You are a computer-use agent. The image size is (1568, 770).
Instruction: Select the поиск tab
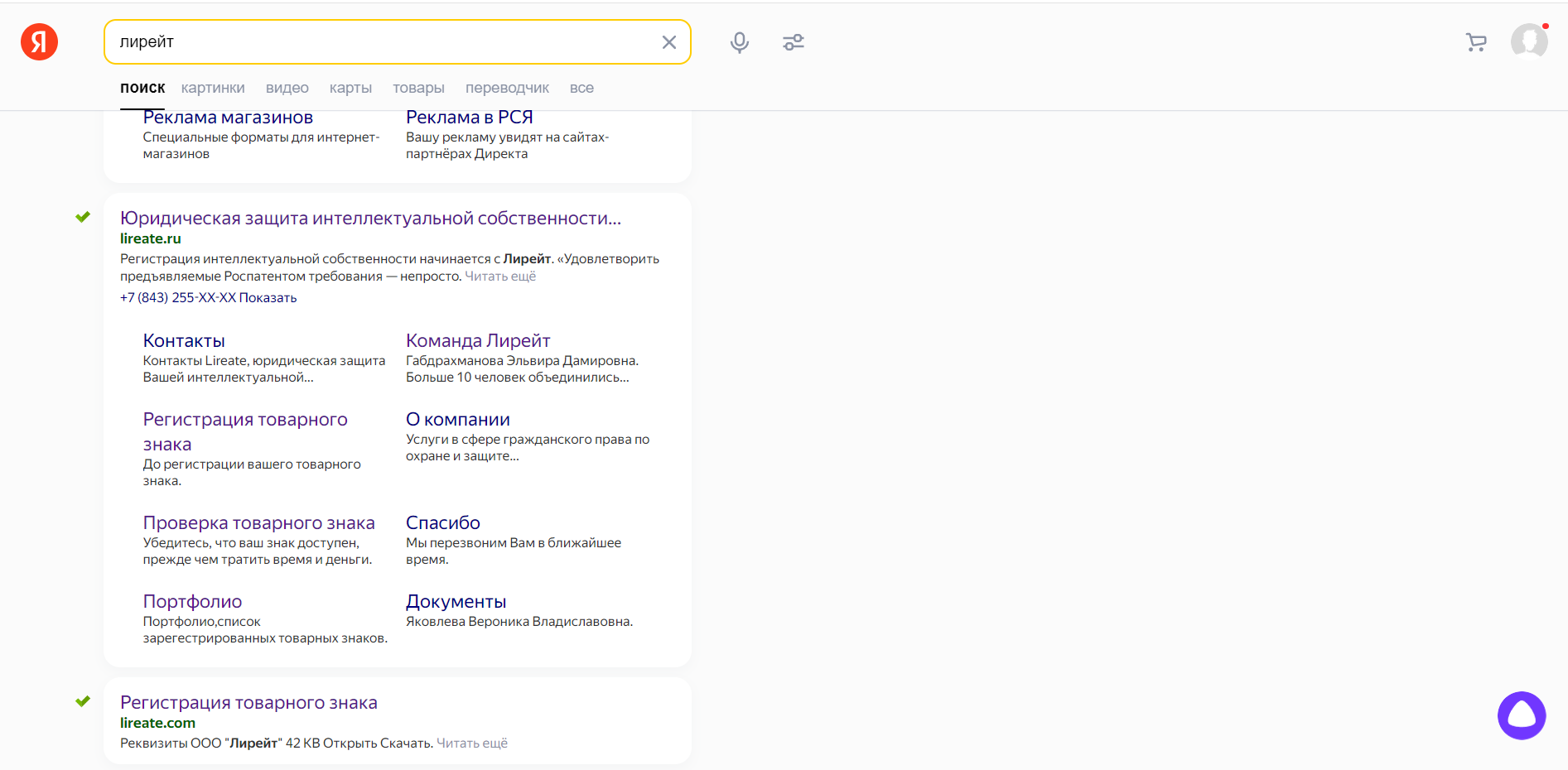(x=142, y=88)
